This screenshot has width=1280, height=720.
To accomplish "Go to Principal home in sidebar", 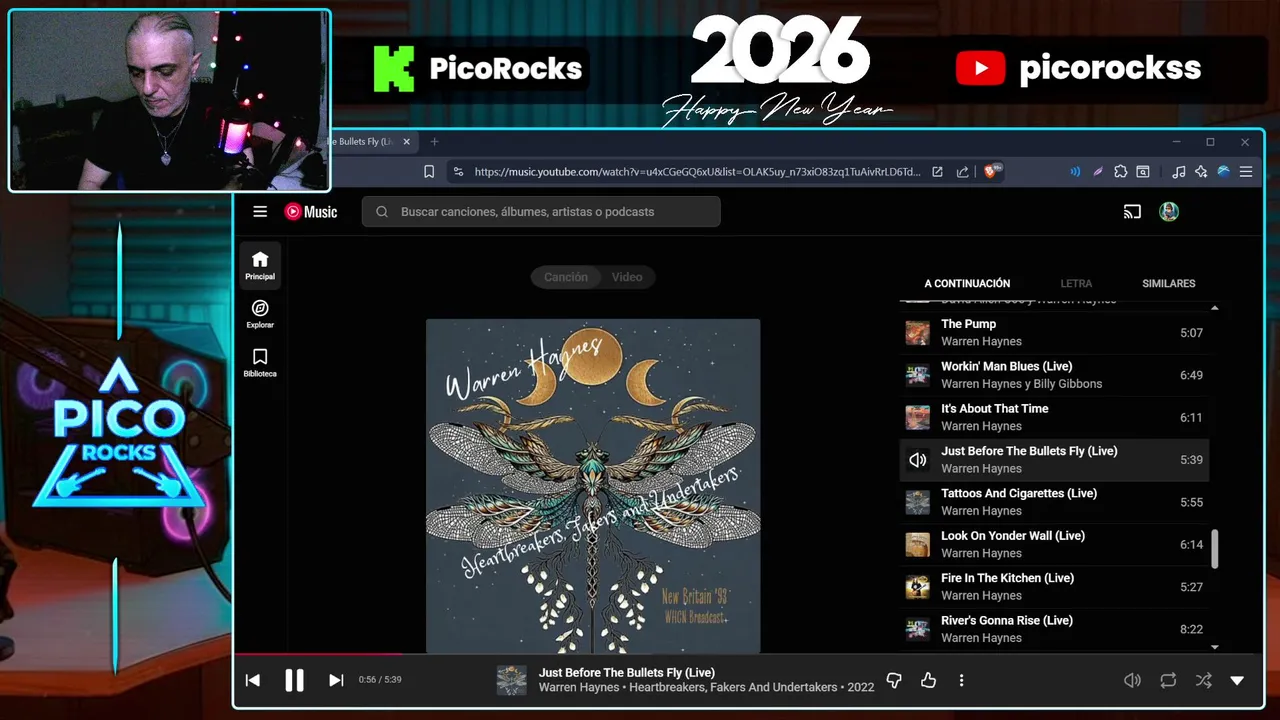I will tap(260, 264).
